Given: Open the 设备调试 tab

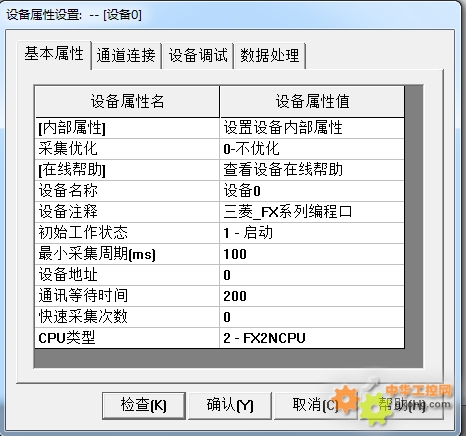Looking at the screenshot, I should 198,56.
